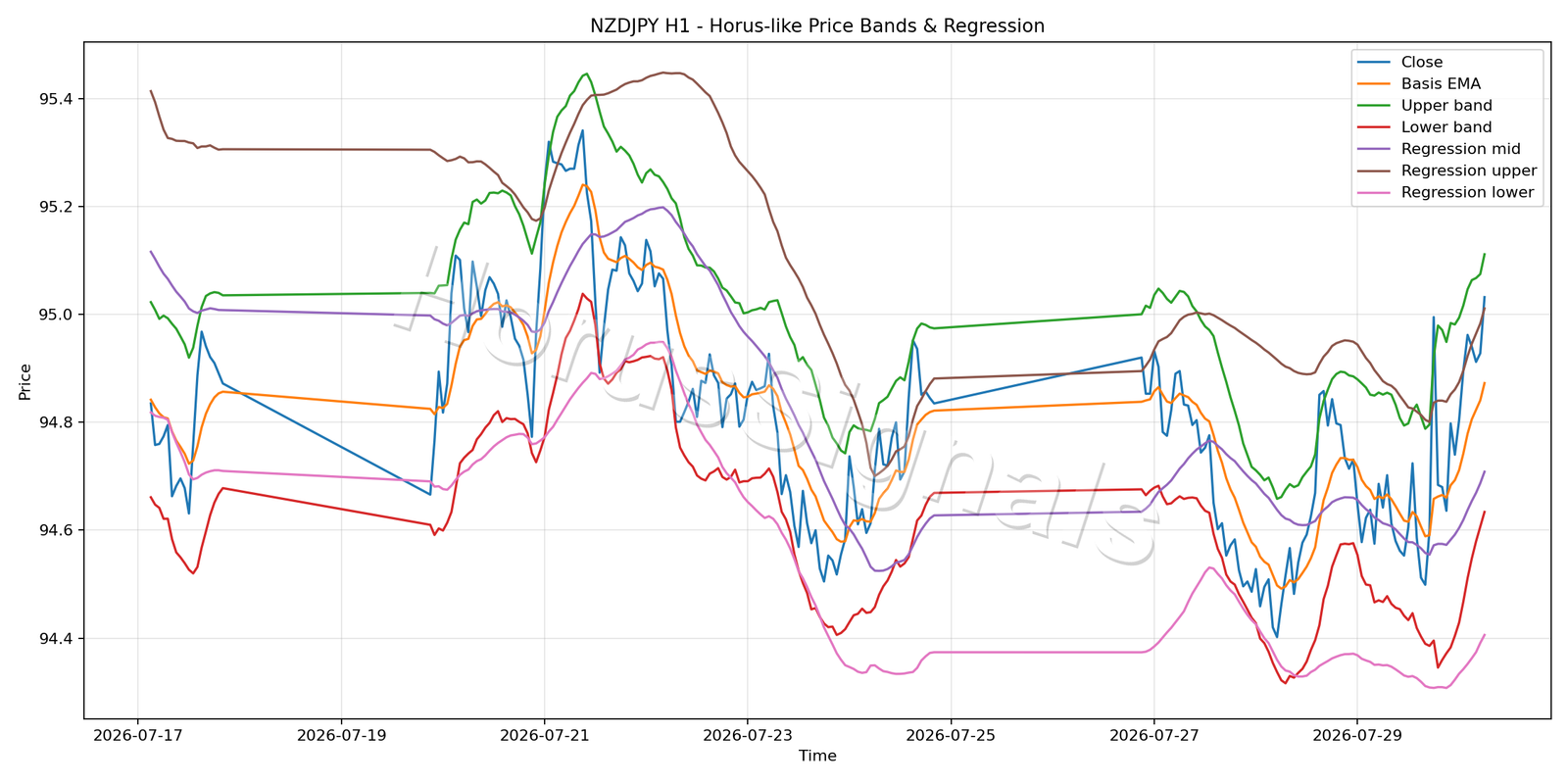Click the x-axis date 2026-07-27
Screen dimensions: 1568x784
[1153, 734]
